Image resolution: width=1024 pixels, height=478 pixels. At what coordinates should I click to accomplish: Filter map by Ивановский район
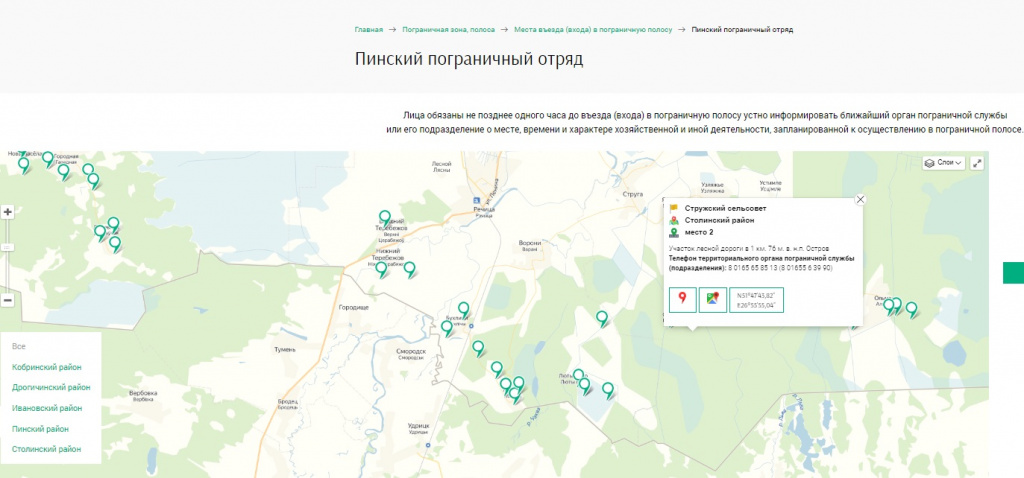(x=47, y=408)
